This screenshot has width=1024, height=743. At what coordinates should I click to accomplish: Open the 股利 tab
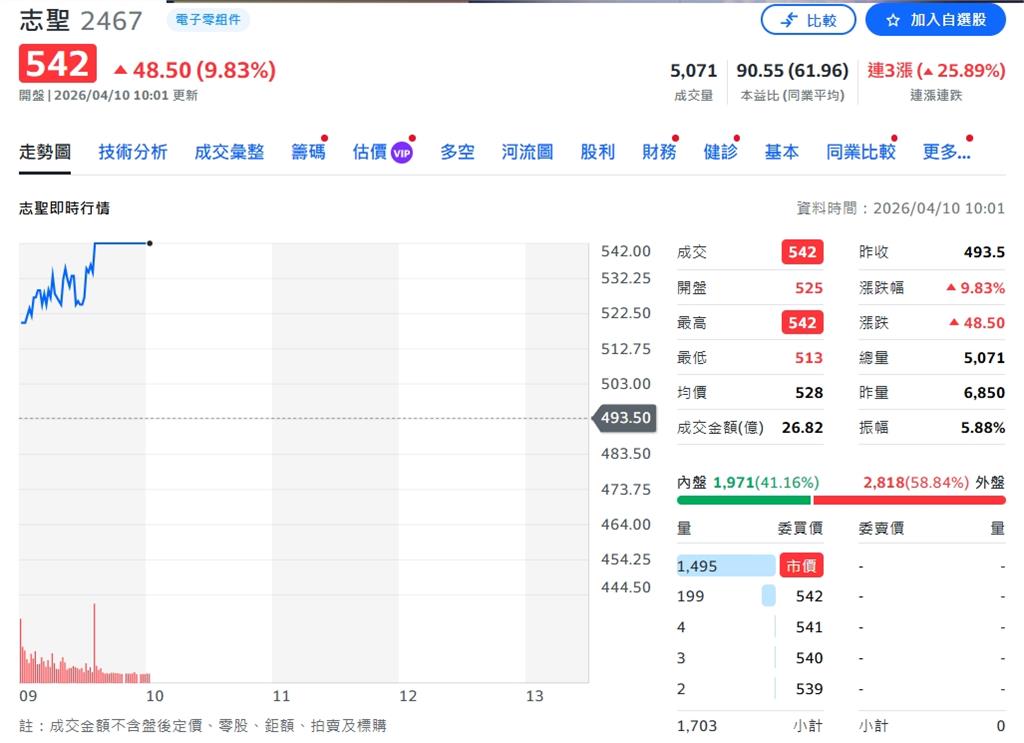pyautogui.click(x=597, y=151)
